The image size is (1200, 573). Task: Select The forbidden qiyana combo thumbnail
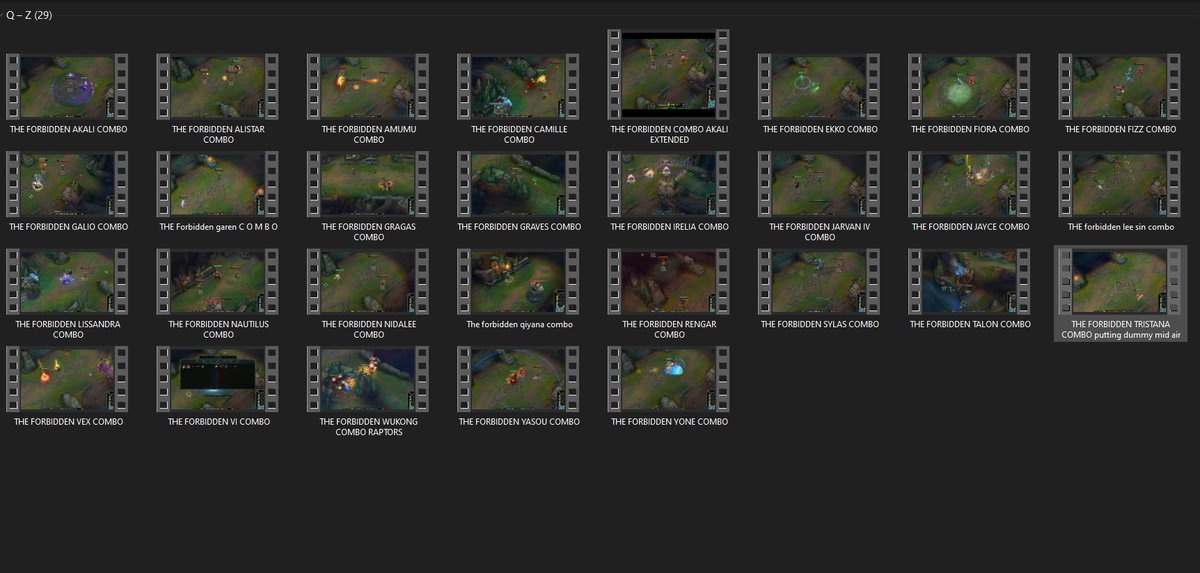(x=519, y=282)
